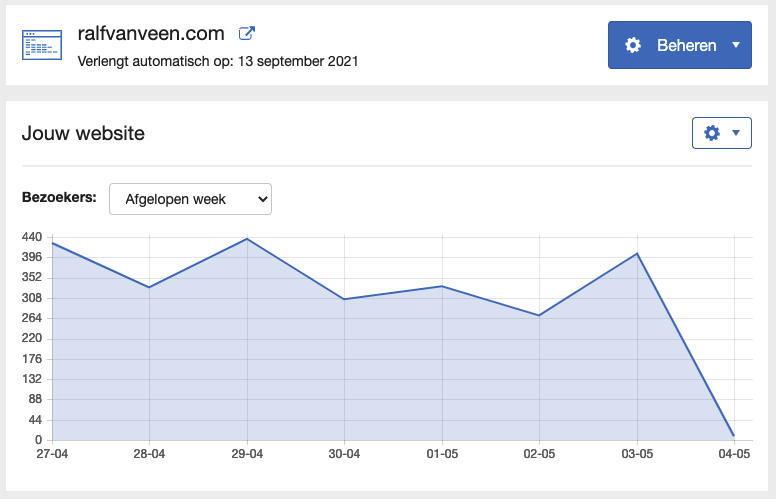Click the 01-05 data point on the chart
The height and width of the screenshot is (499, 776).
pos(442,286)
